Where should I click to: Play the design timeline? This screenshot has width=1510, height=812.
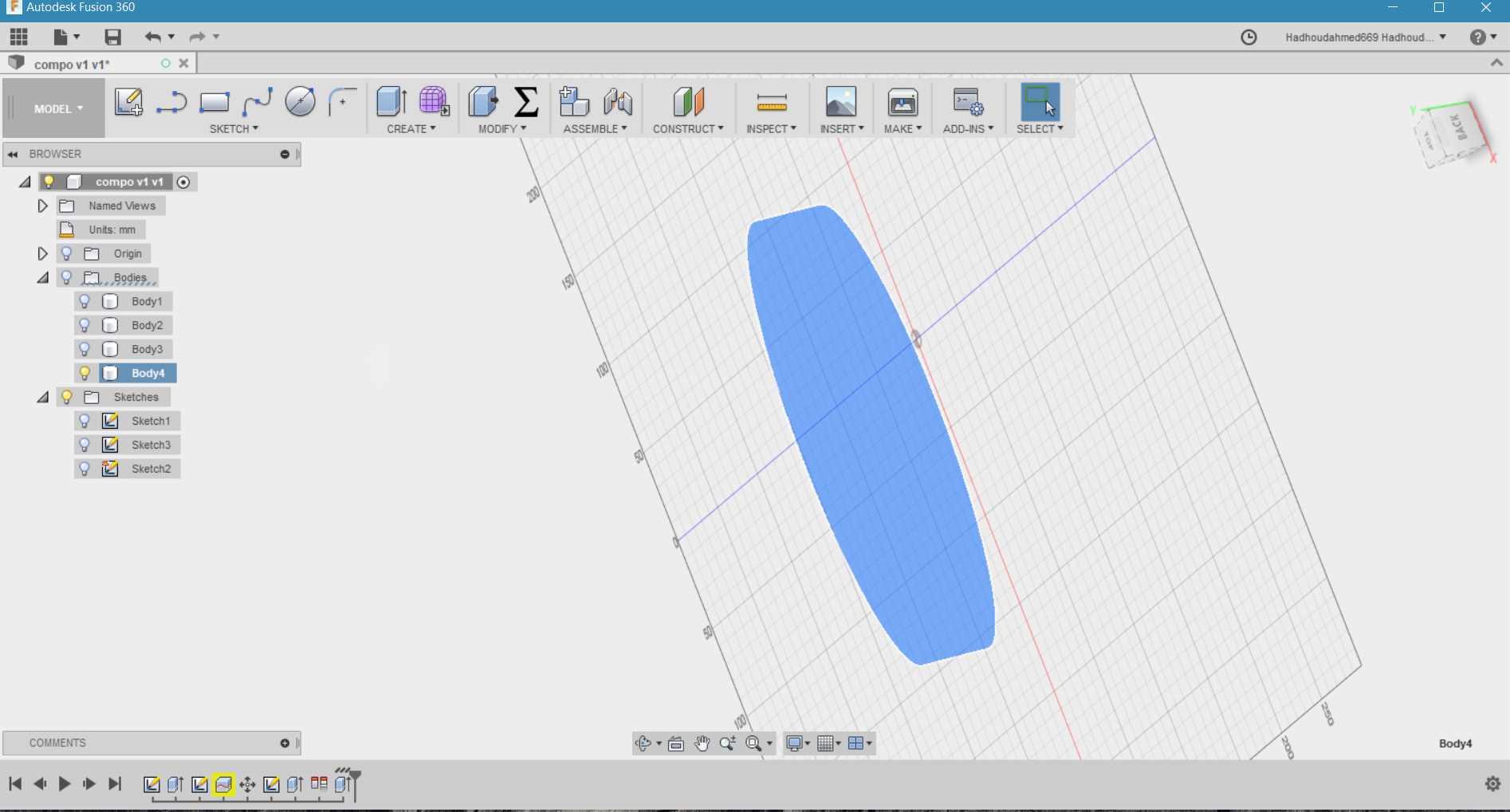pos(65,784)
